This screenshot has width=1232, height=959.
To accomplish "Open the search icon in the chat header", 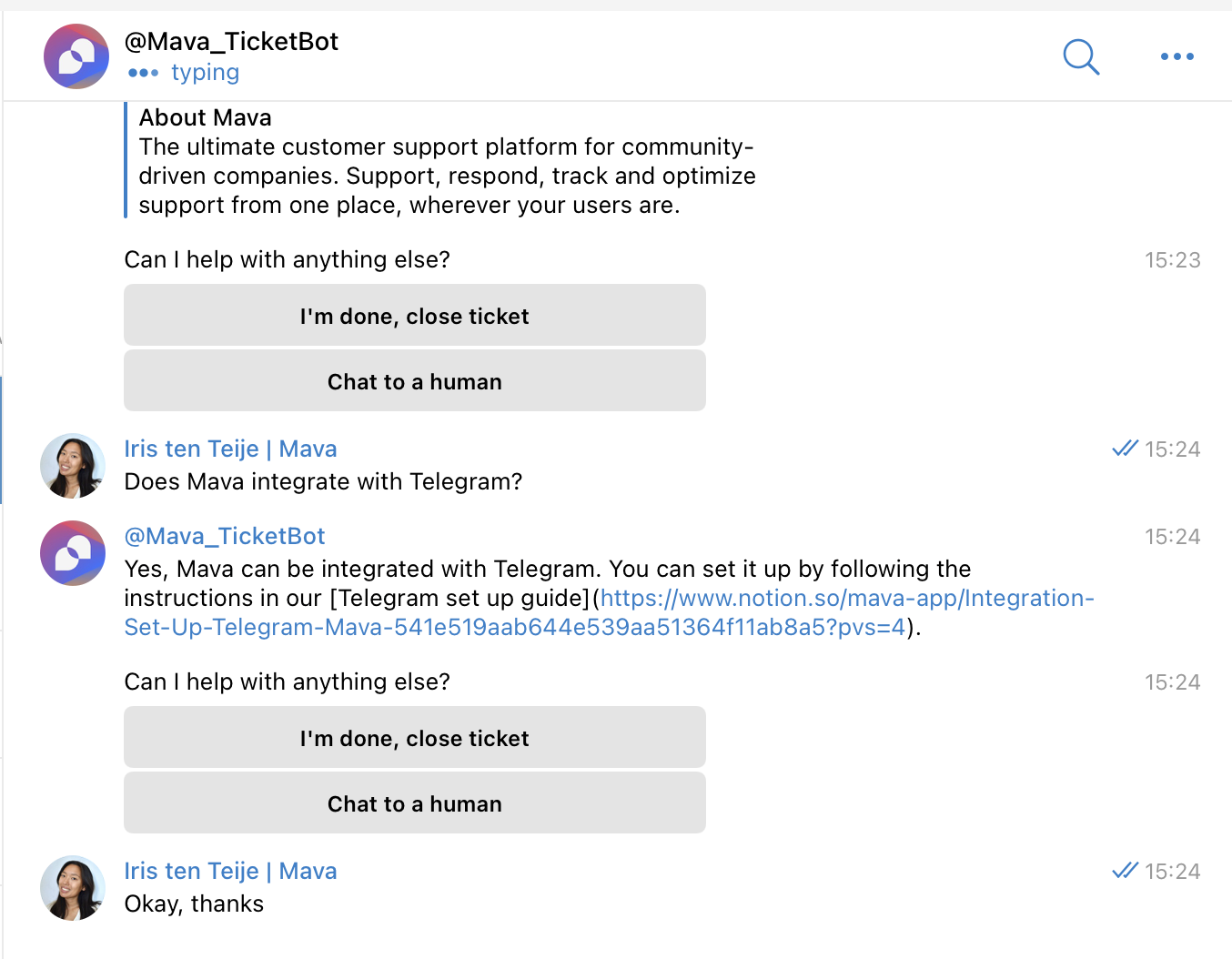I will coord(1081,56).
